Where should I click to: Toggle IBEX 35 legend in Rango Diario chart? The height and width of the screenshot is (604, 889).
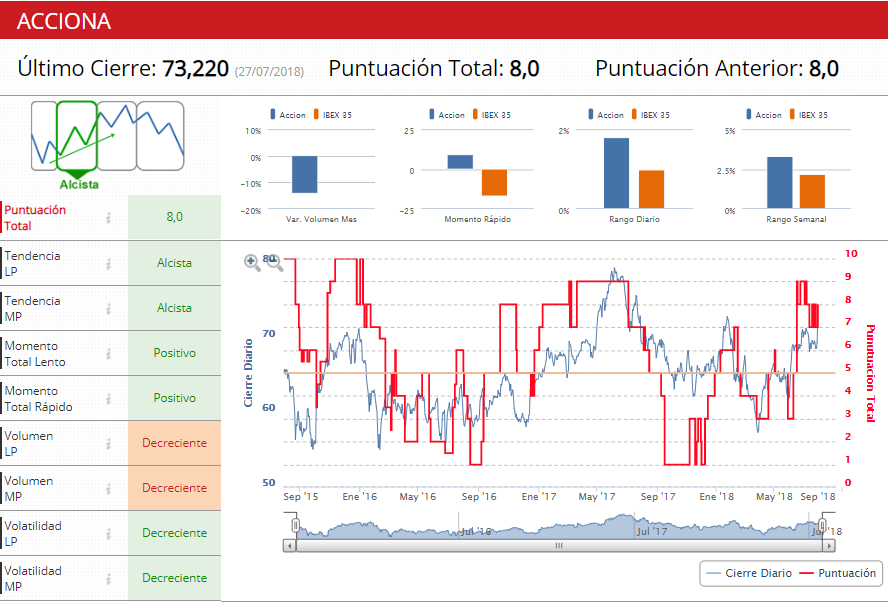pos(650,115)
